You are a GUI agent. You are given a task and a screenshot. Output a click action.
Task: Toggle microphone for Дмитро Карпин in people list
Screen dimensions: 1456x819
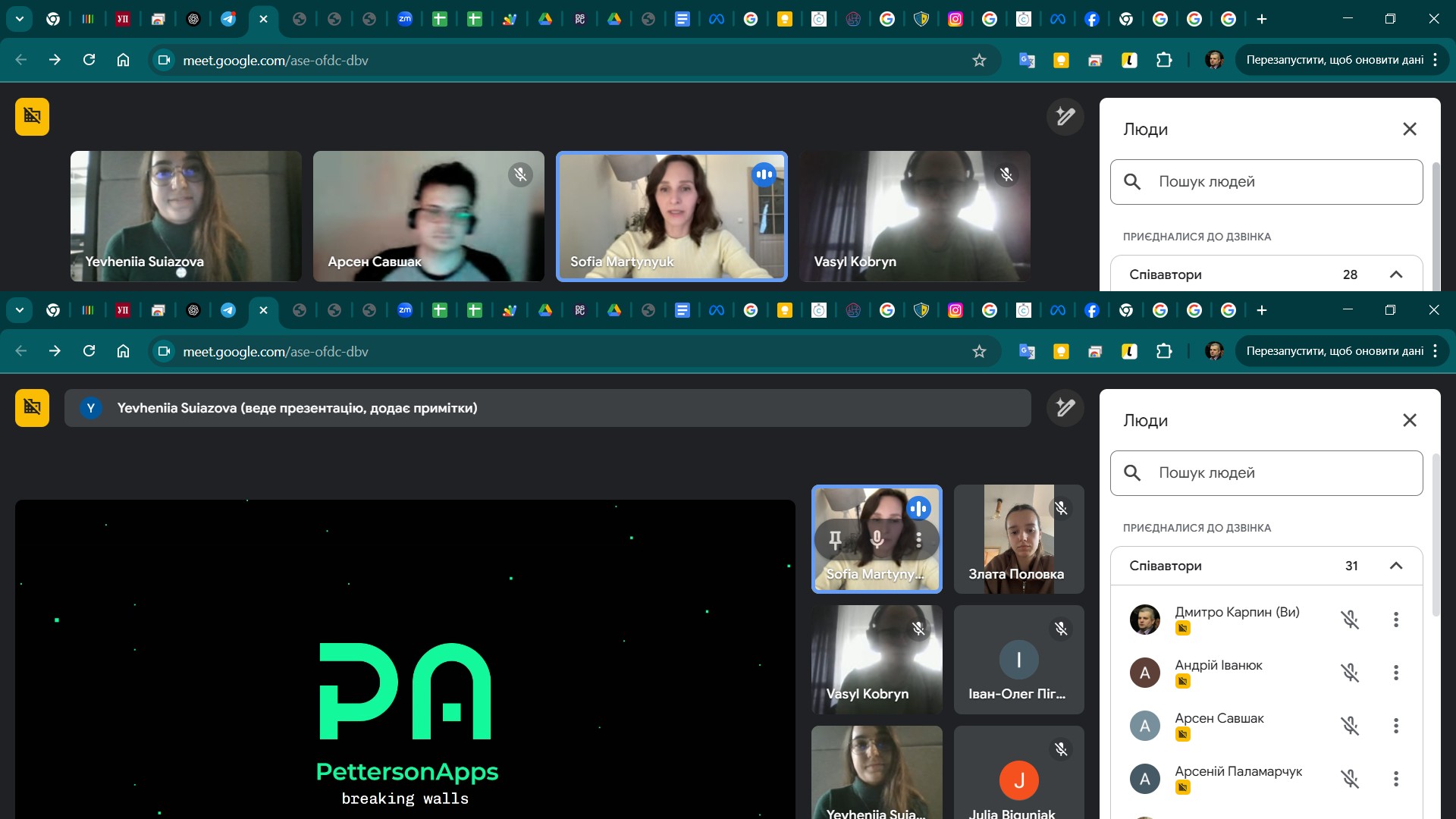[x=1350, y=620]
